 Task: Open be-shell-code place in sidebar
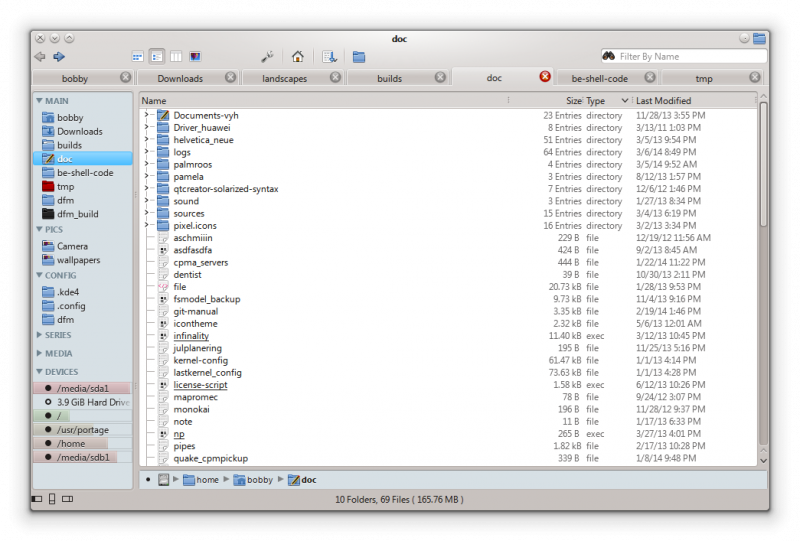click(x=83, y=173)
